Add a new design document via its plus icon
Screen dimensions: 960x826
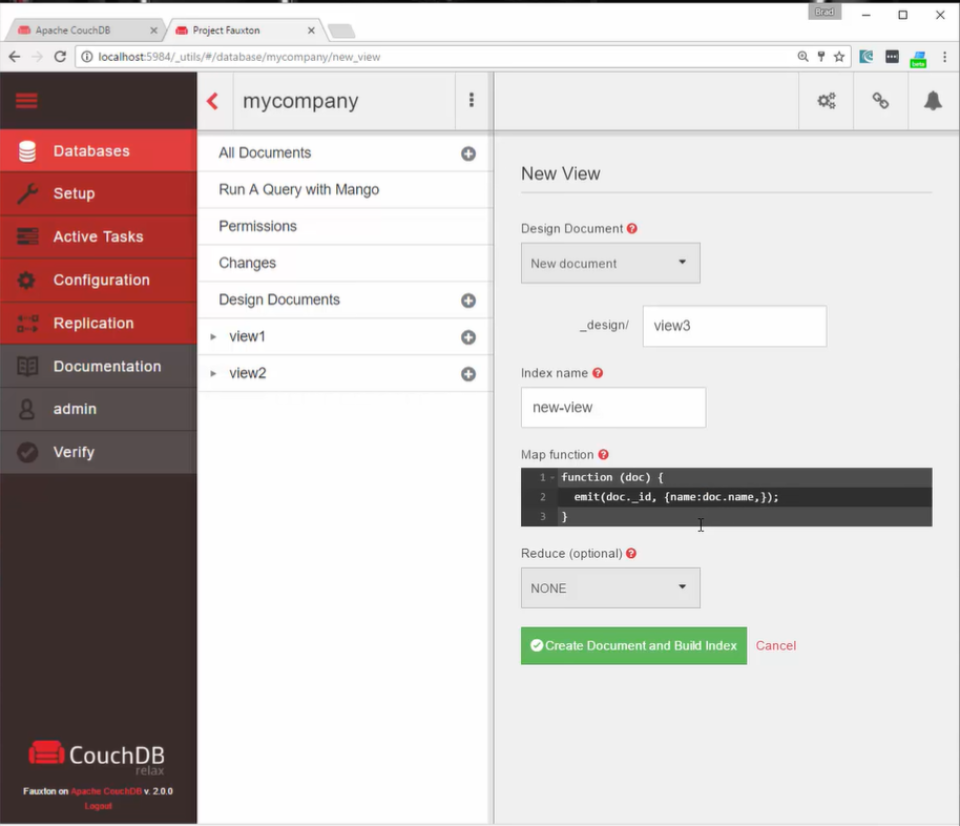[467, 299]
